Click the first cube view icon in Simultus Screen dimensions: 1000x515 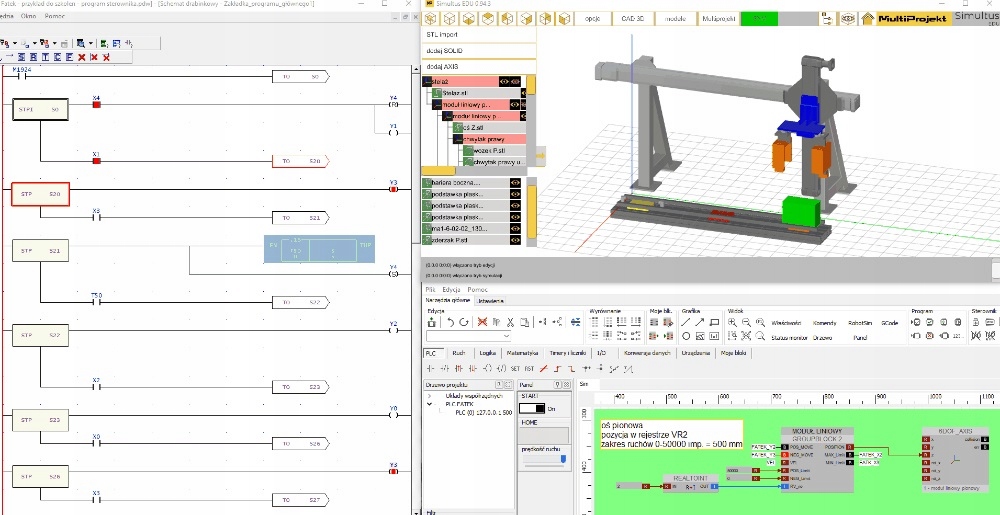tap(430, 18)
